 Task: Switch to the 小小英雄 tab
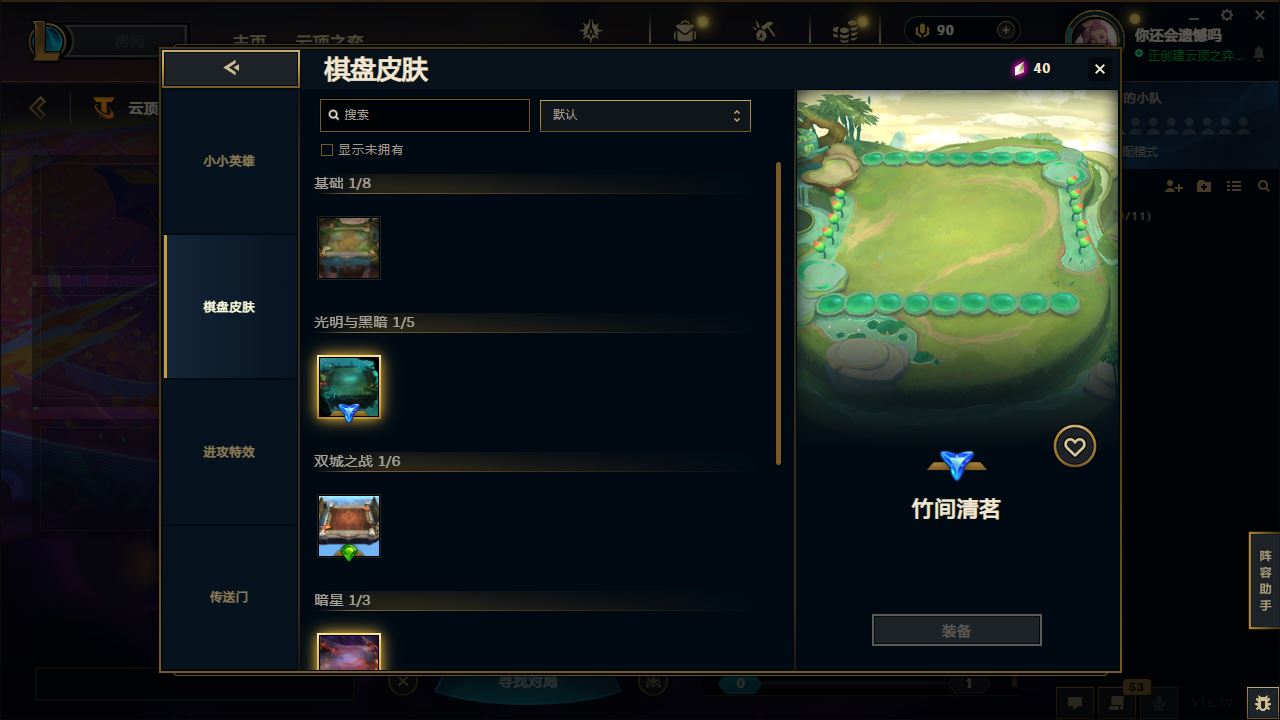click(229, 161)
